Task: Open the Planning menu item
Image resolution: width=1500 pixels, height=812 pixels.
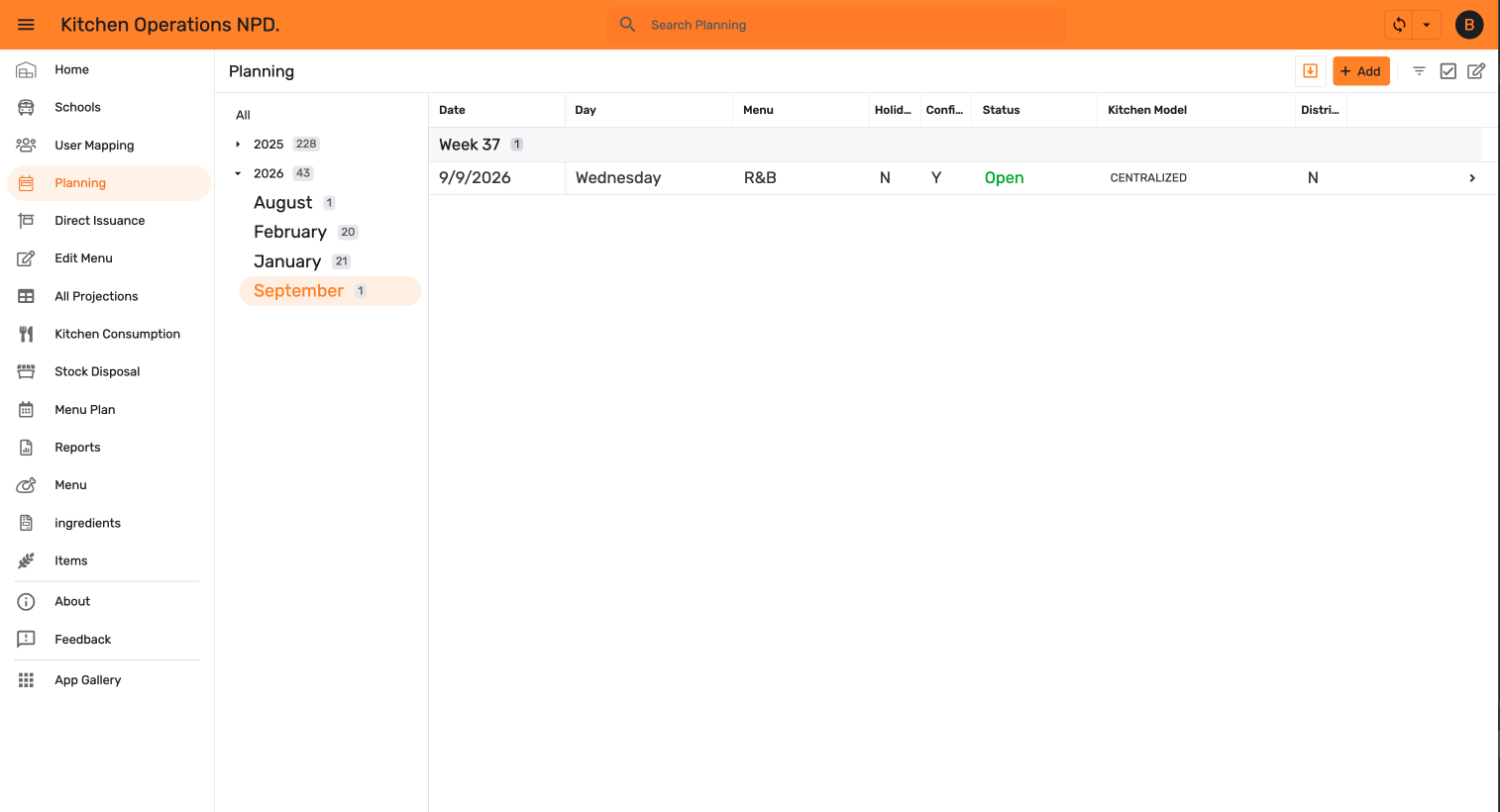Action: 109,183
